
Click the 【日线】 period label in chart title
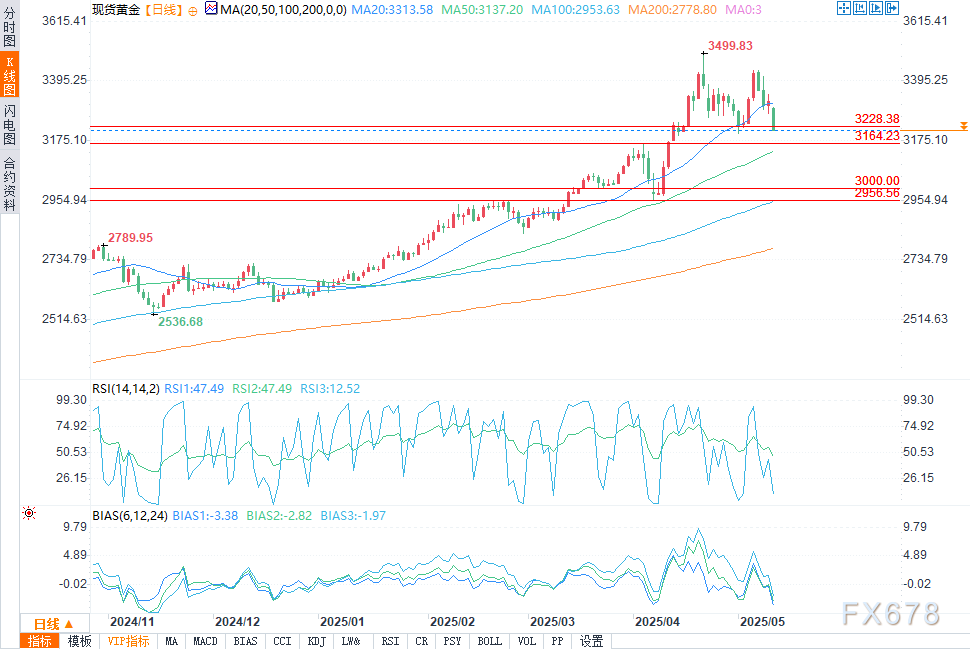point(161,9)
